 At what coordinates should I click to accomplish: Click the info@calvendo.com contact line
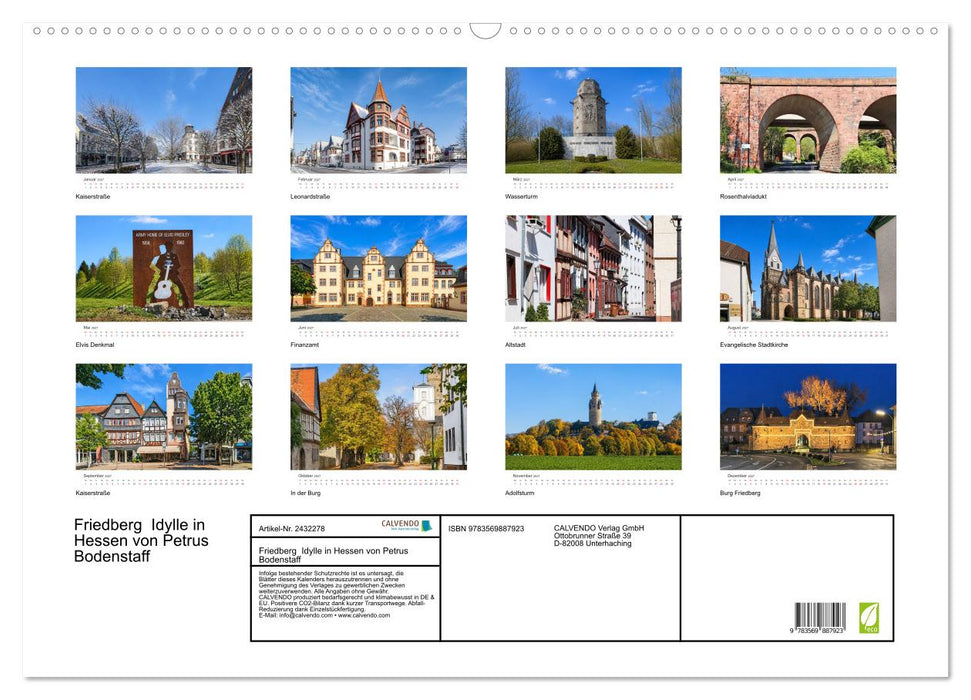pyautogui.click(x=324, y=616)
